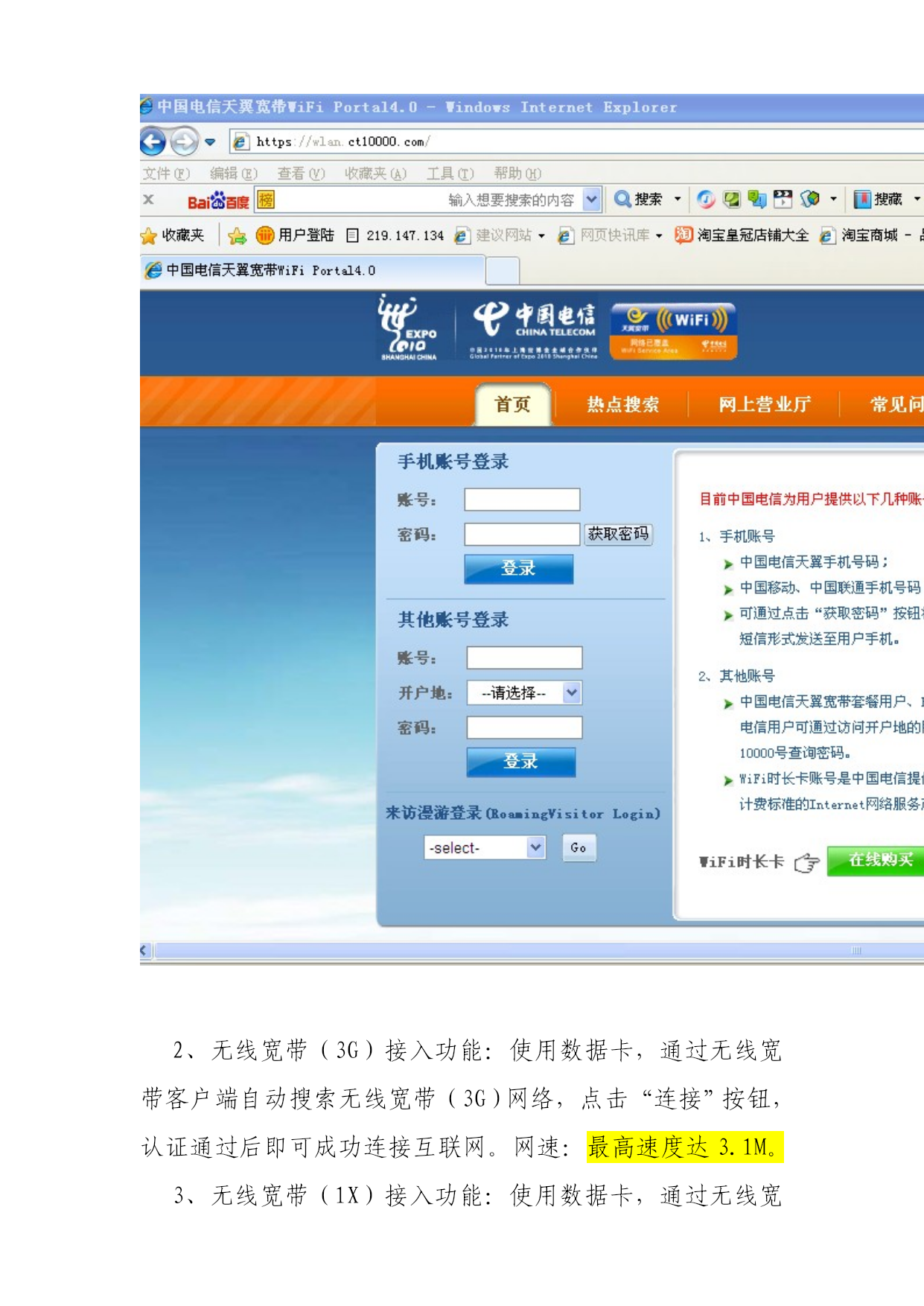
Task: Expand the 网页快讯库 dropdown arrow
Action: coord(659,236)
